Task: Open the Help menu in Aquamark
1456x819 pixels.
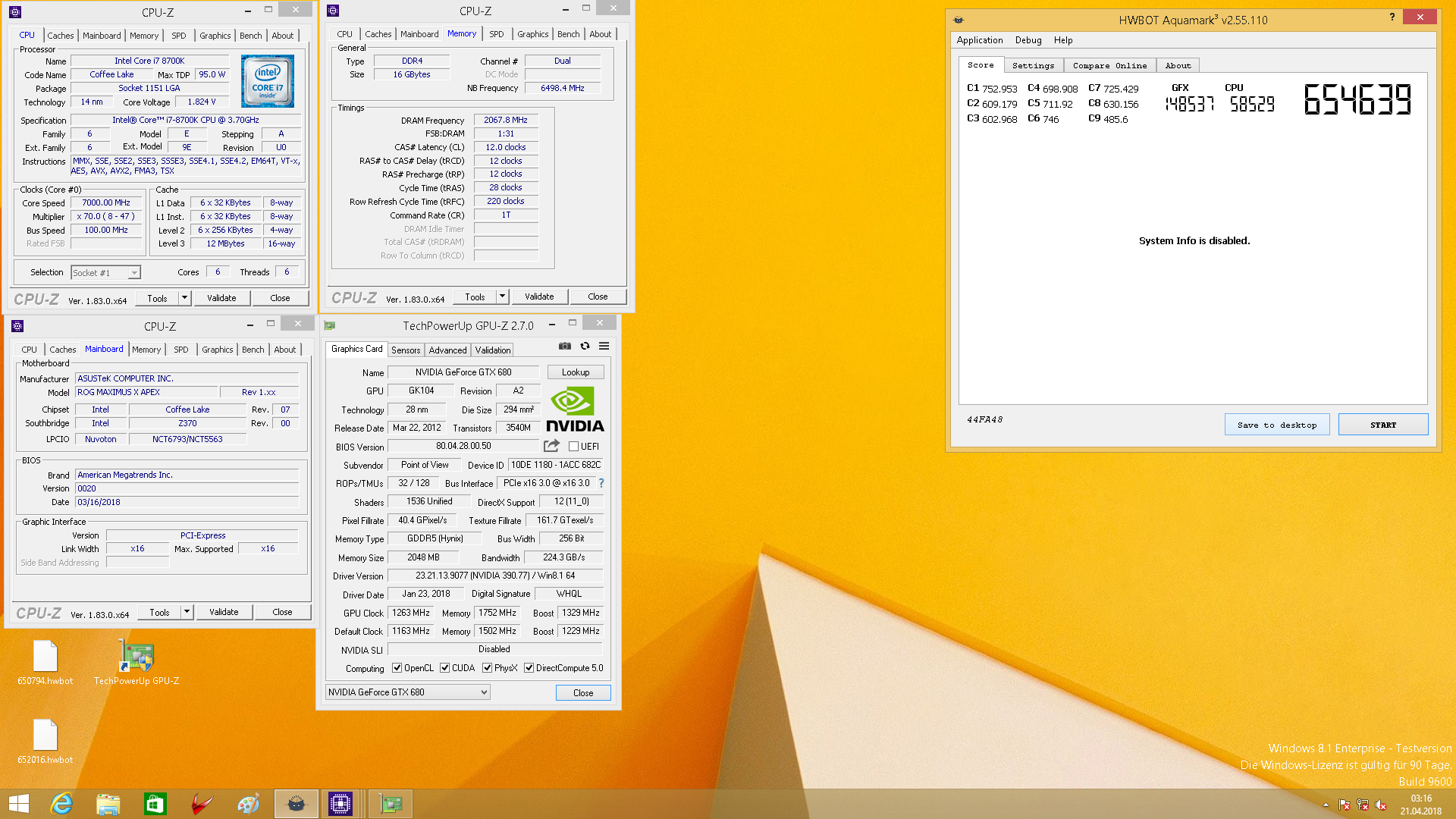Action: tap(1063, 40)
